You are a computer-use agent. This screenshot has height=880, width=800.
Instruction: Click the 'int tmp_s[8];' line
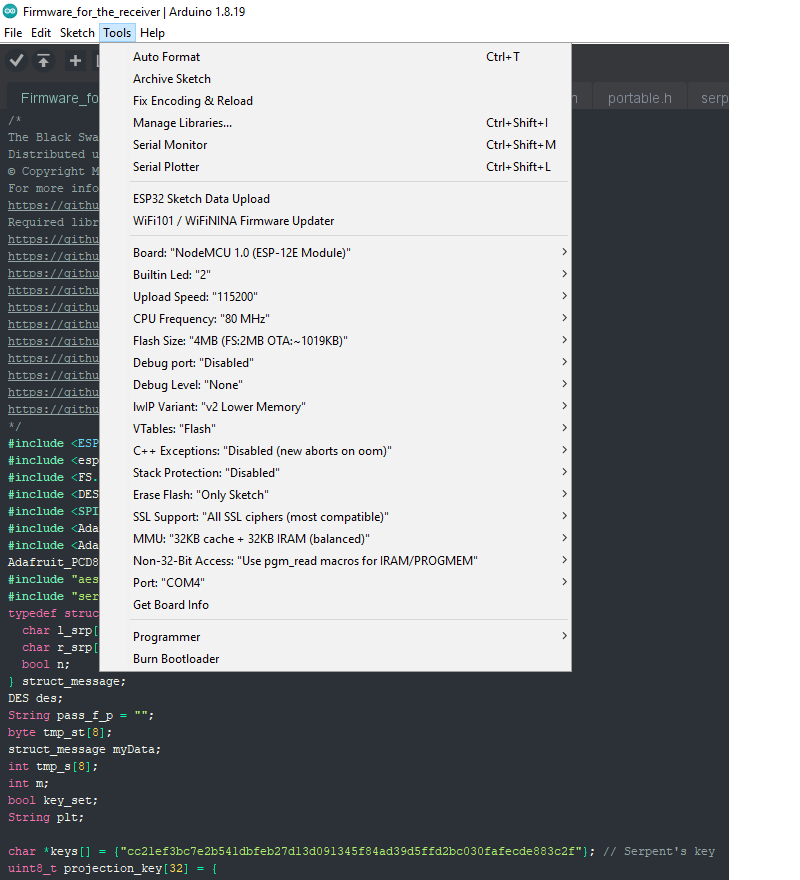(x=53, y=766)
